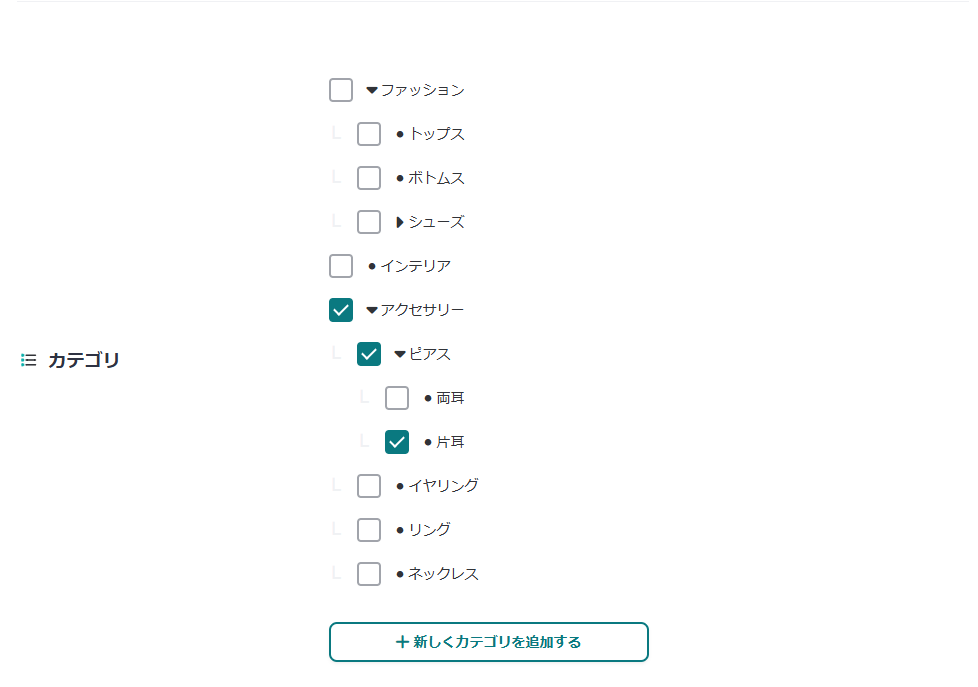978x687 pixels.
Task: Check the インテリア checkbox
Action: [x=341, y=266]
